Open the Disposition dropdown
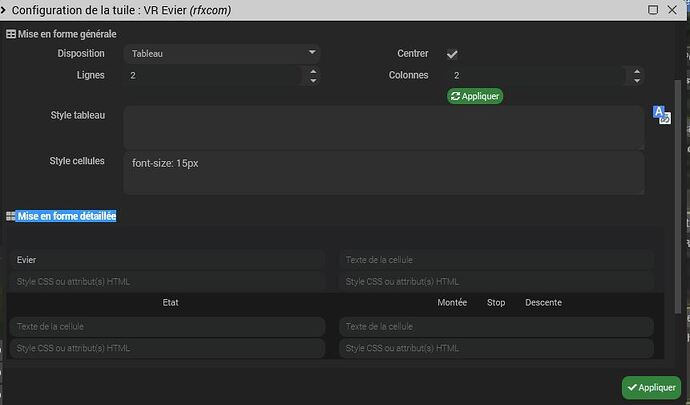Viewport: 690px width, 405px height. (x=222, y=53)
